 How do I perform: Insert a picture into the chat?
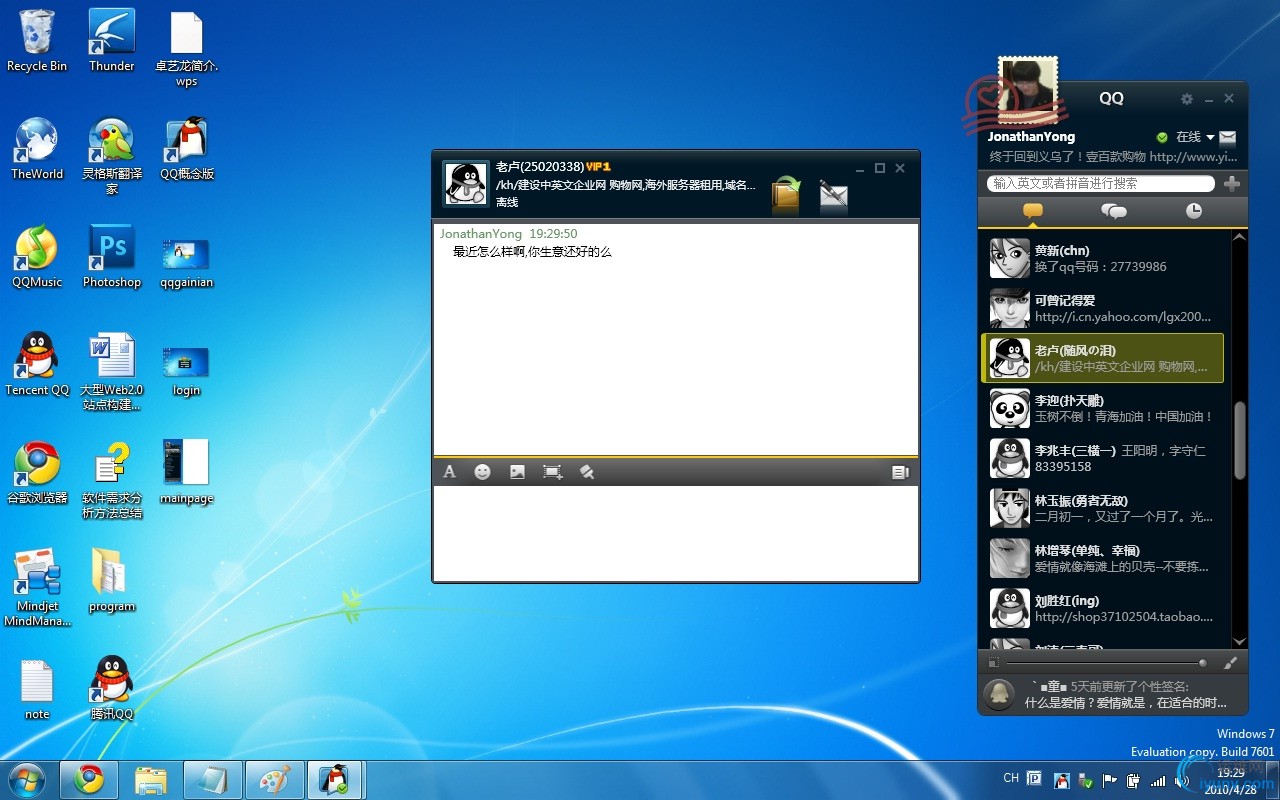(517, 472)
